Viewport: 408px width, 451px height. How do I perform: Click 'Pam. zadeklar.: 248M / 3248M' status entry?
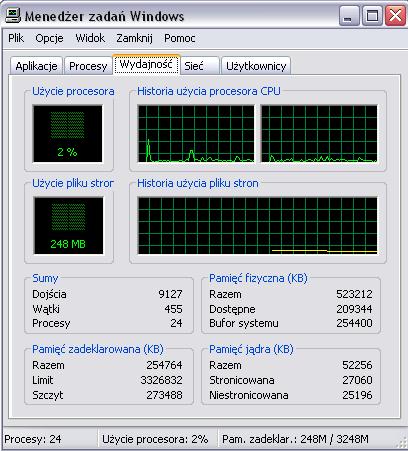pos(295,439)
